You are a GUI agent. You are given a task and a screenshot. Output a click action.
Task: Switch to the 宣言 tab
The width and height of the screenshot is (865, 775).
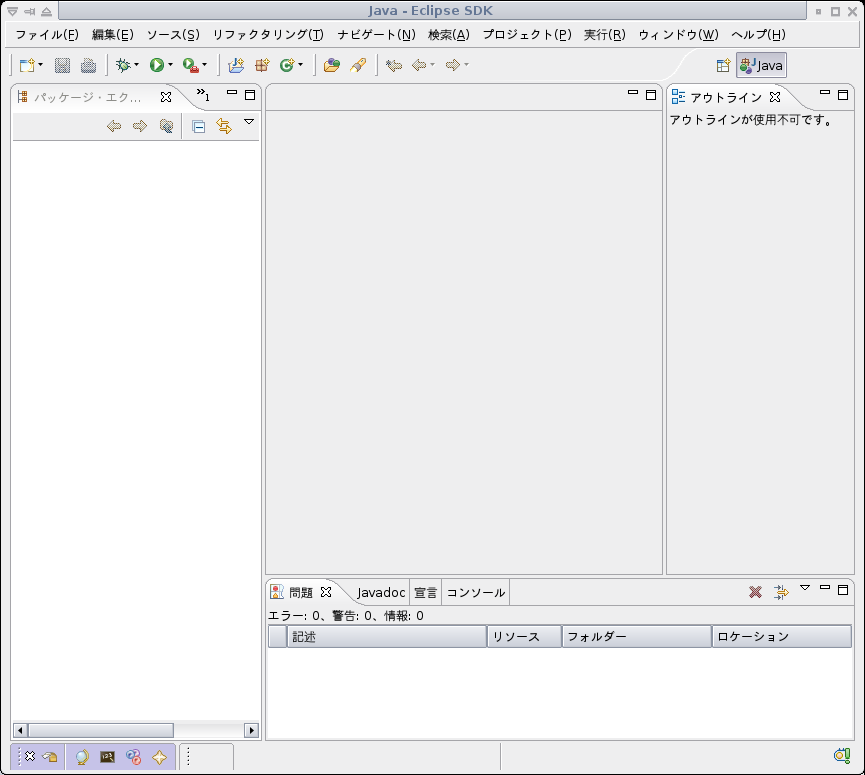click(x=425, y=592)
